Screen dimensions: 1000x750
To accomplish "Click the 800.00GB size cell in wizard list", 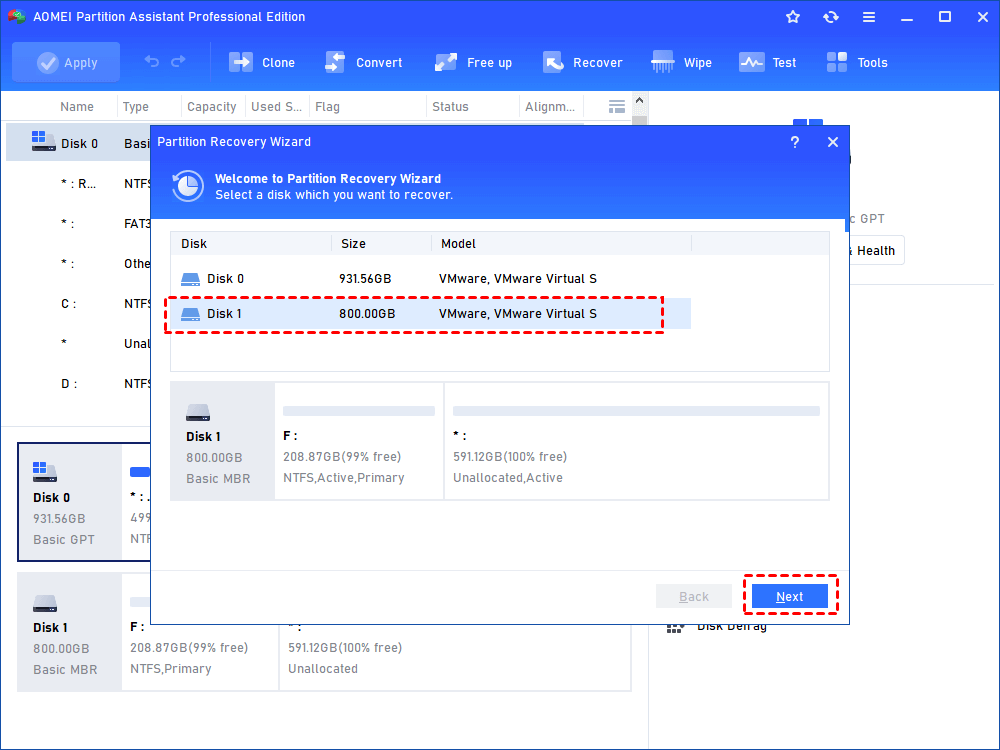I will click(x=367, y=314).
